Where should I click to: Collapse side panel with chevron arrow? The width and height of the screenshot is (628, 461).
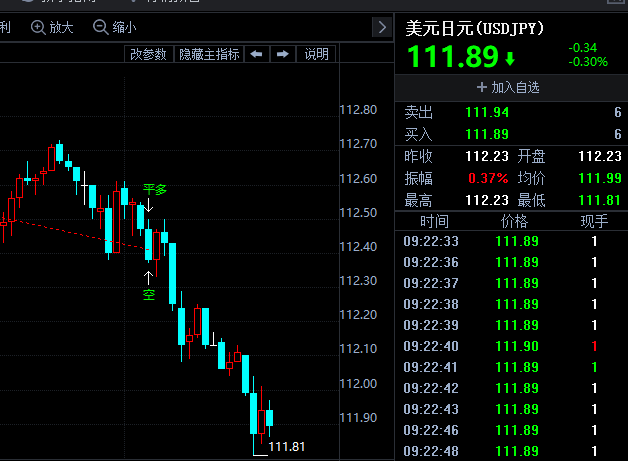pyautogui.click(x=382, y=27)
